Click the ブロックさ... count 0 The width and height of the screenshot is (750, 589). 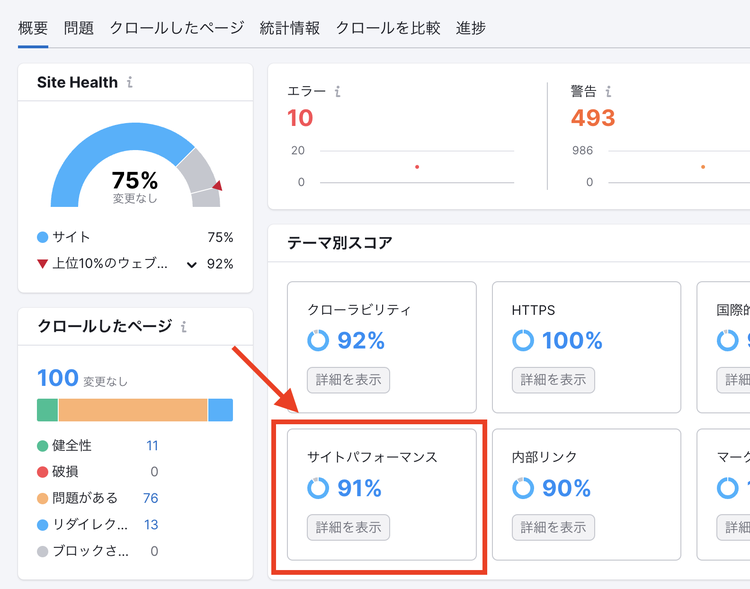point(154,551)
